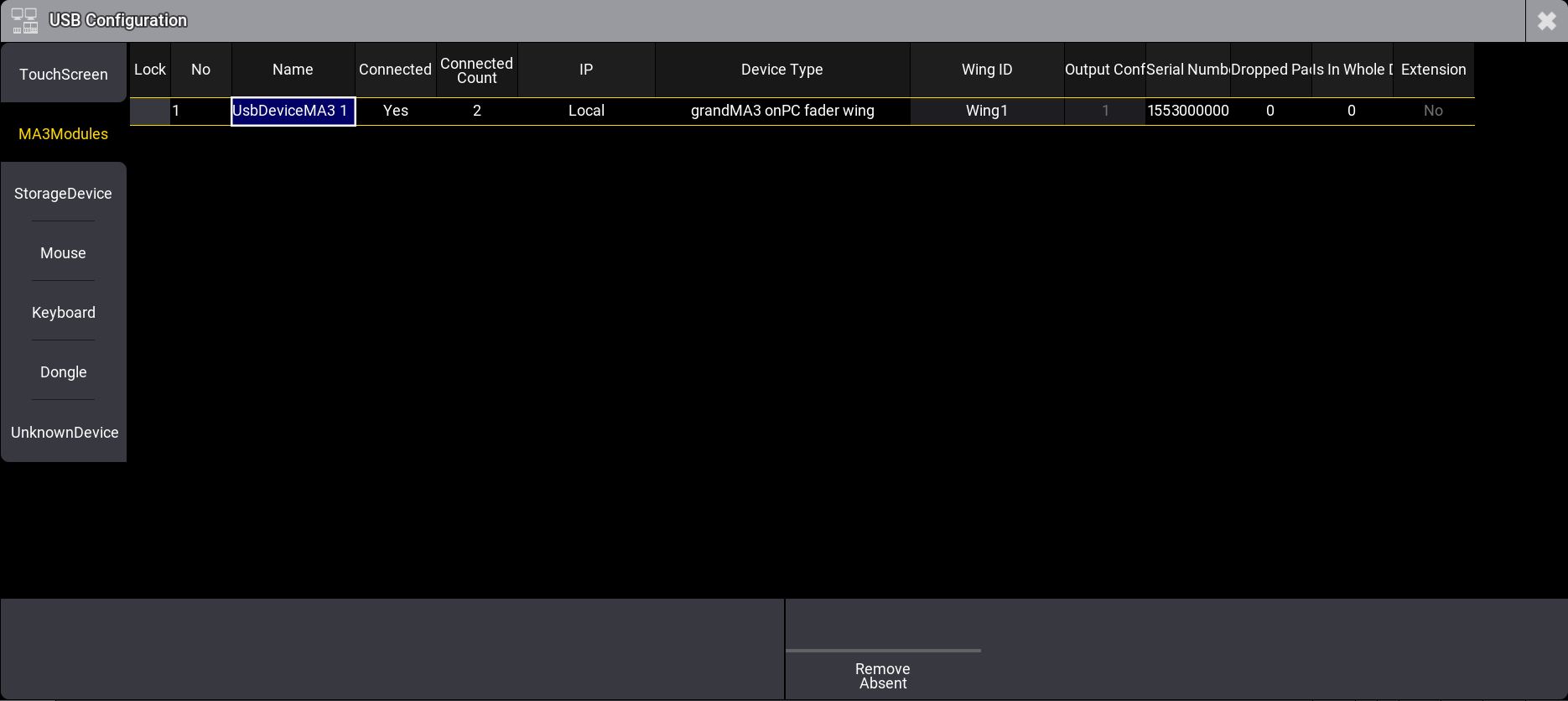
Task: Show the UnknownDevice tab
Action: click(64, 433)
